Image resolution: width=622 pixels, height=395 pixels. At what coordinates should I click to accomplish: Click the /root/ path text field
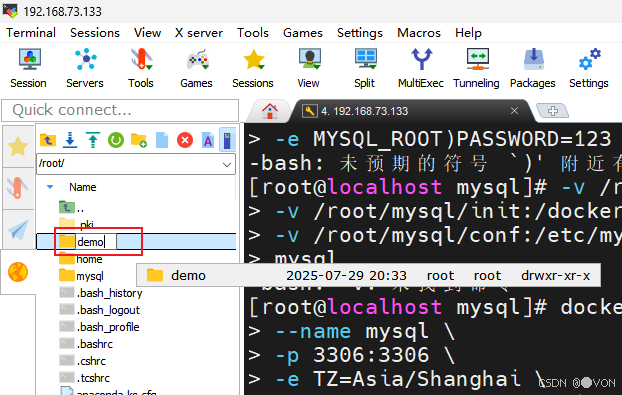click(x=127, y=164)
